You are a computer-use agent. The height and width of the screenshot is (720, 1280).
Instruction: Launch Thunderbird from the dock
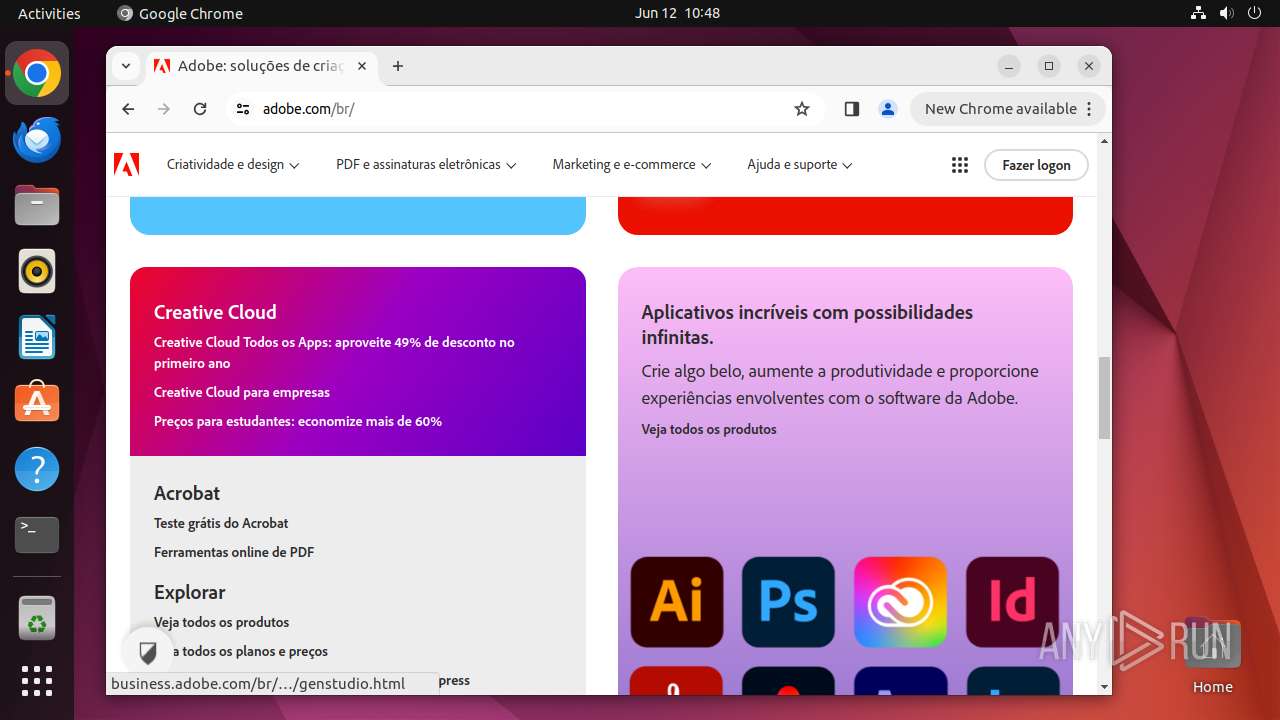(x=37, y=139)
